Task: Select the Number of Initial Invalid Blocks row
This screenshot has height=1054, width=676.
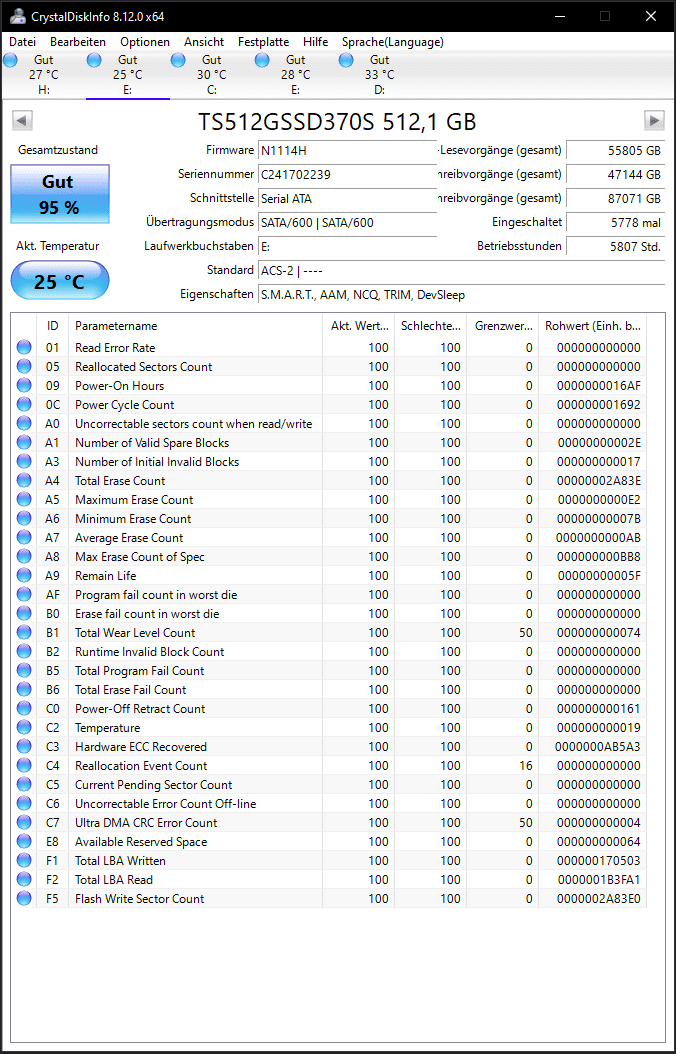Action: [x=329, y=462]
